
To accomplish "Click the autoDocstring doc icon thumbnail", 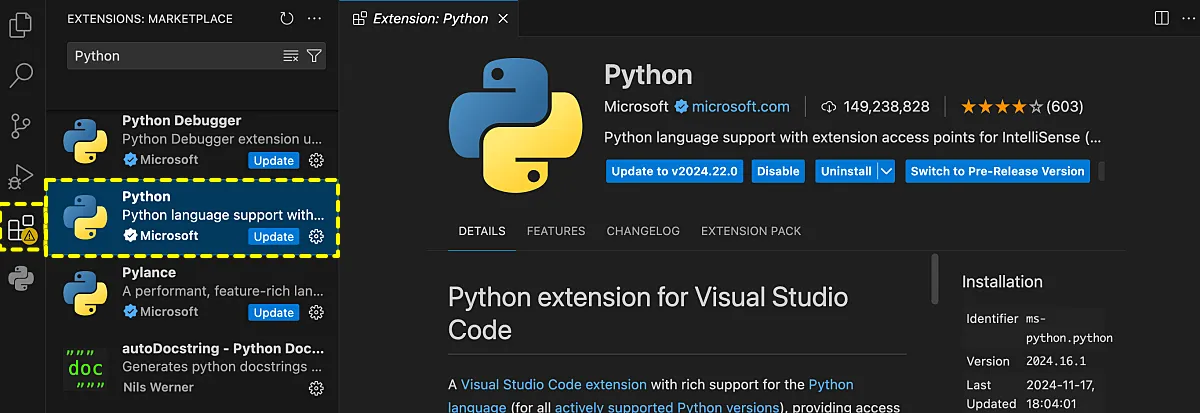I will tap(85, 368).
